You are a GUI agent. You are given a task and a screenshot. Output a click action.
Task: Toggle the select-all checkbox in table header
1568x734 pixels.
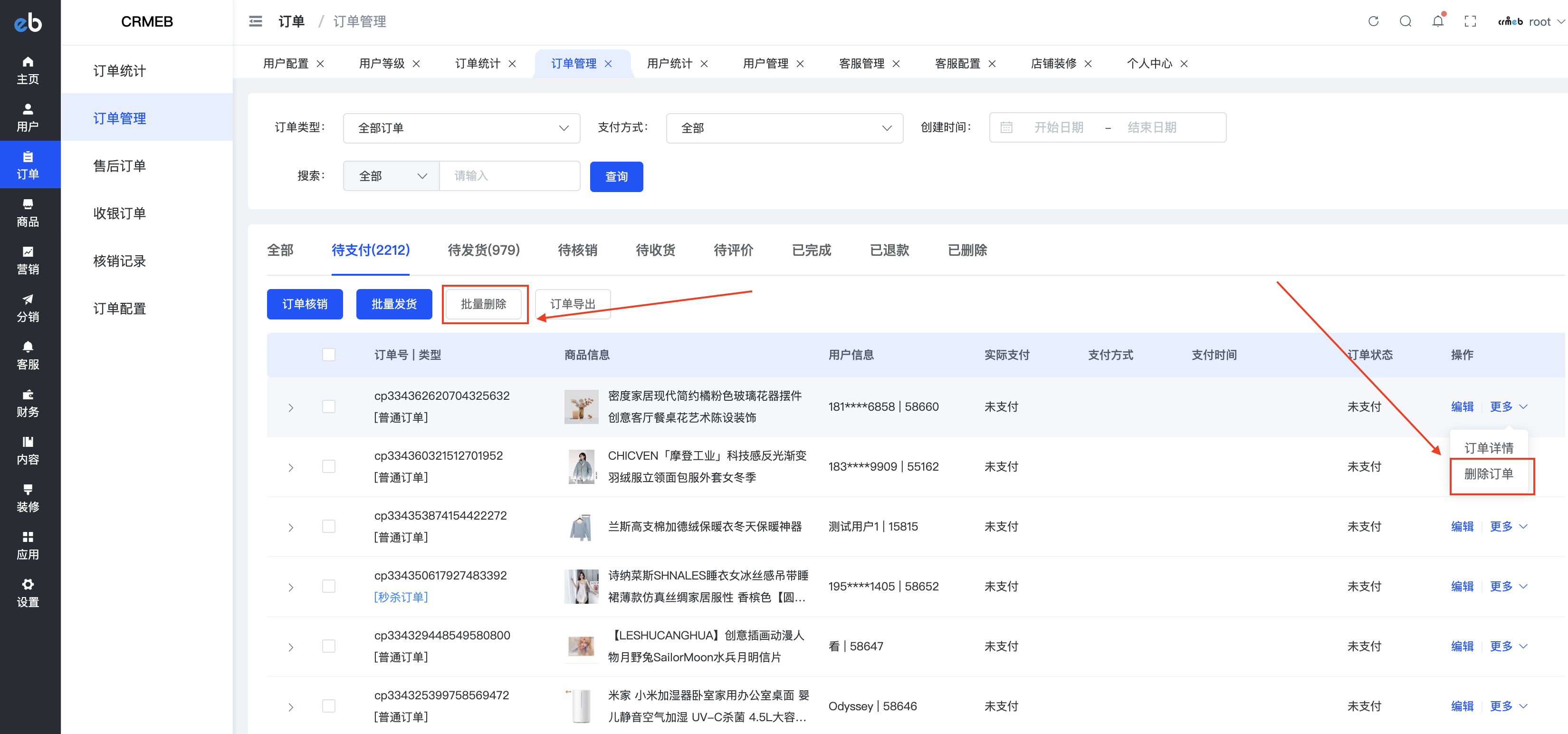329,354
